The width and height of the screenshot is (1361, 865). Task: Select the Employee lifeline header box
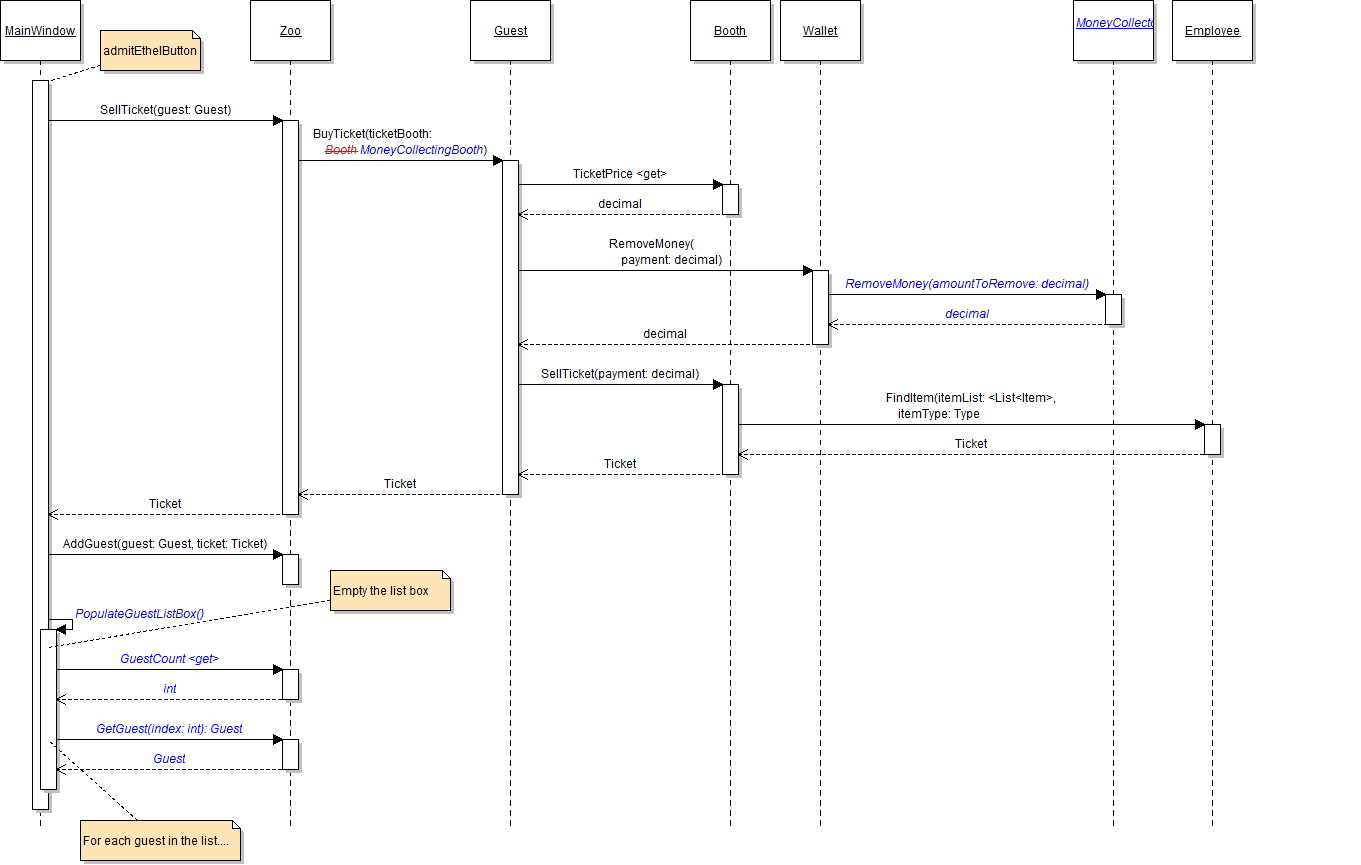(x=1212, y=31)
